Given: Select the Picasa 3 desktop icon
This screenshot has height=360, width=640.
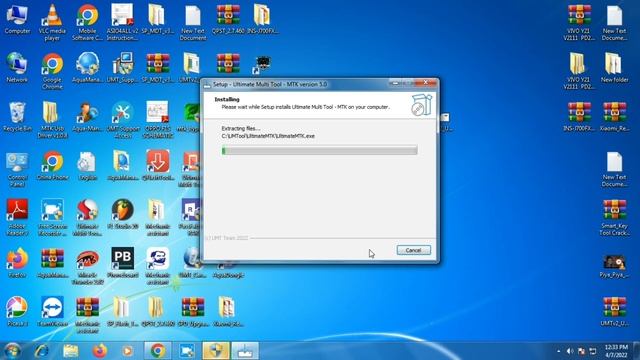Looking at the screenshot, I should (x=17, y=311).
